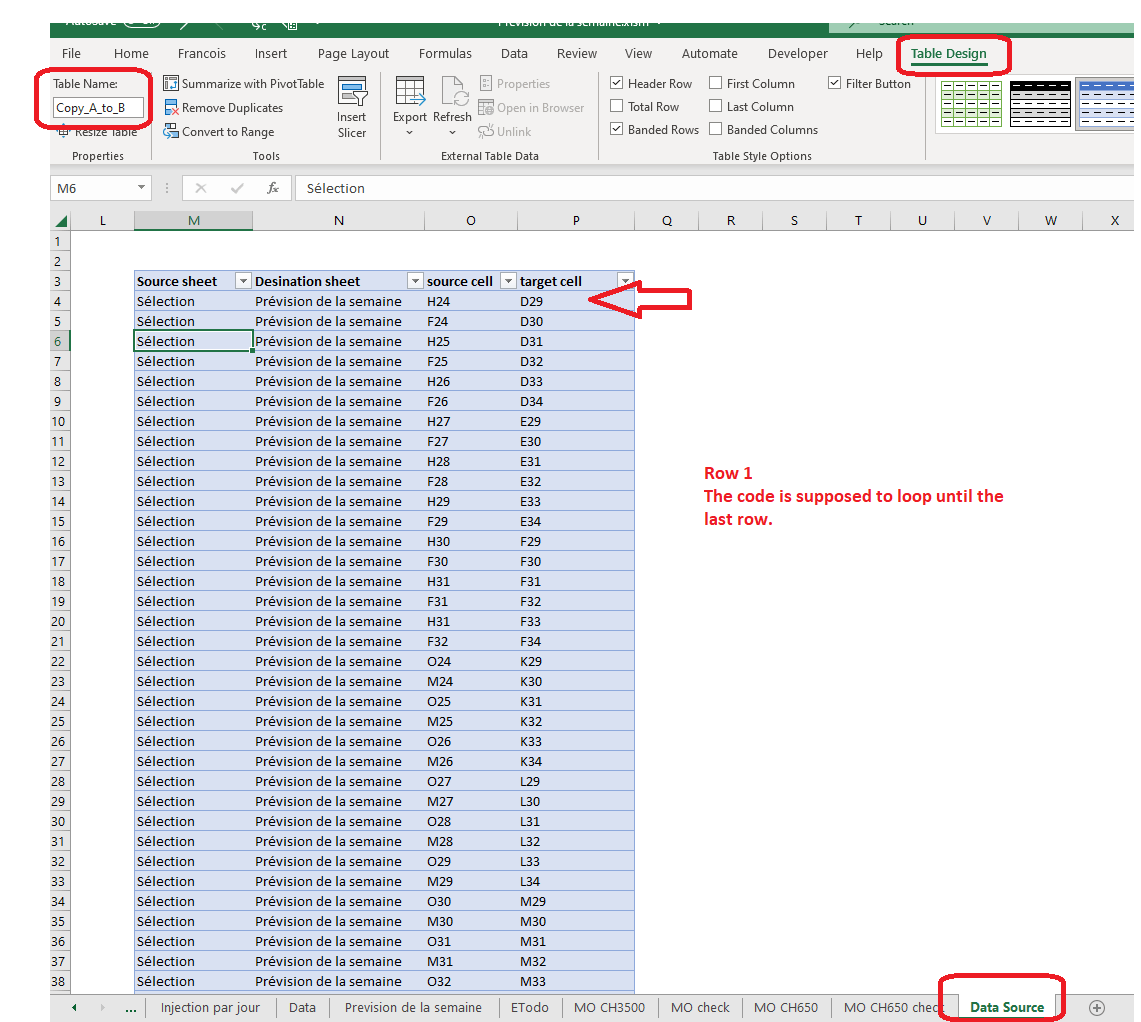
Task: Click the Table Name input field
Action: (98, 108)
